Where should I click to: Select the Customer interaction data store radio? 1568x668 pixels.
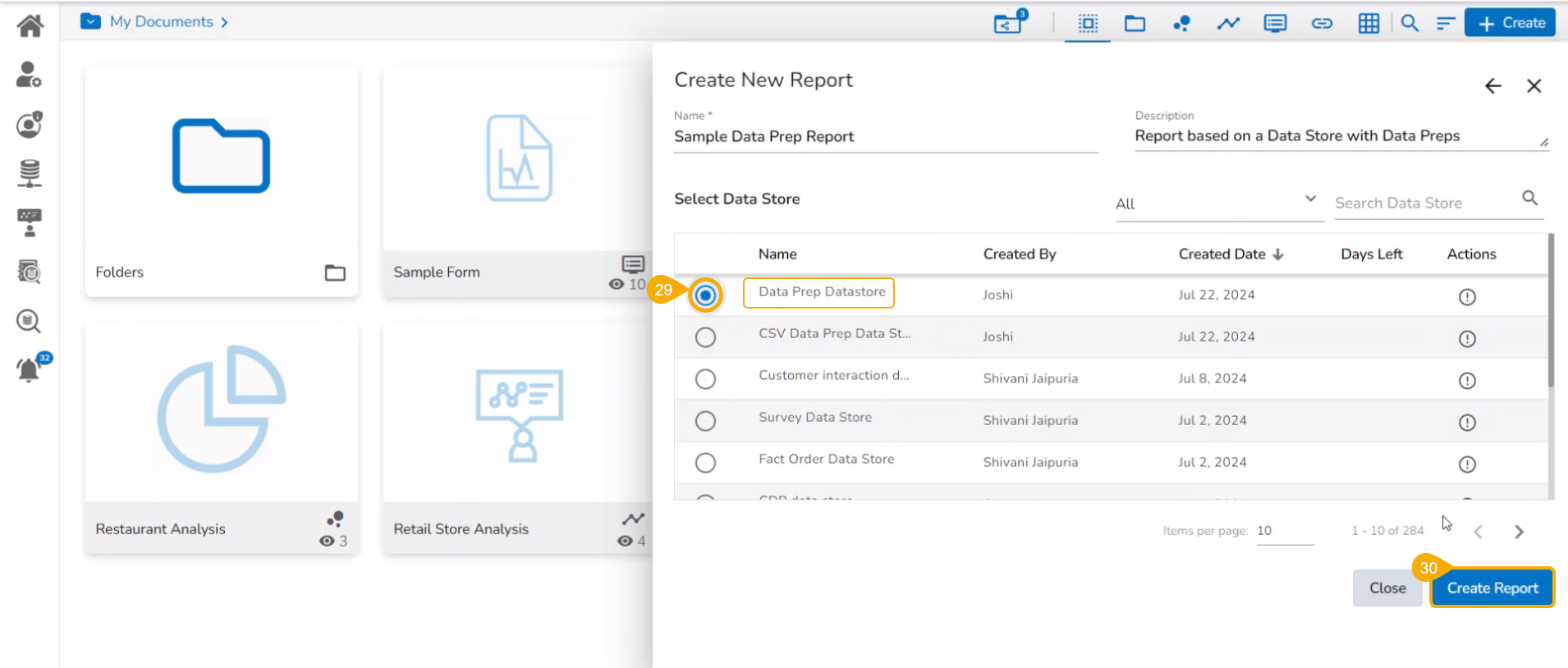tap(705, 379)
